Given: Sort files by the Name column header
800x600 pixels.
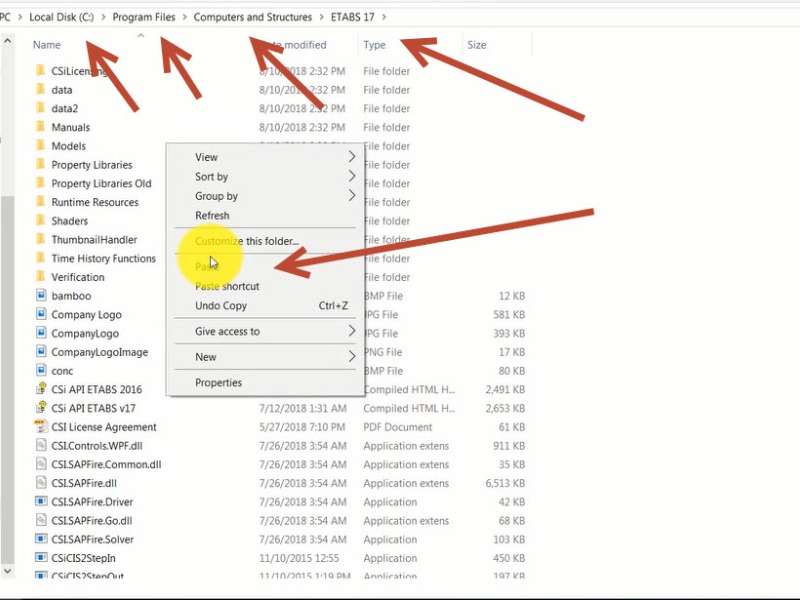Looking at the screenshot, I should click(46, 45).
